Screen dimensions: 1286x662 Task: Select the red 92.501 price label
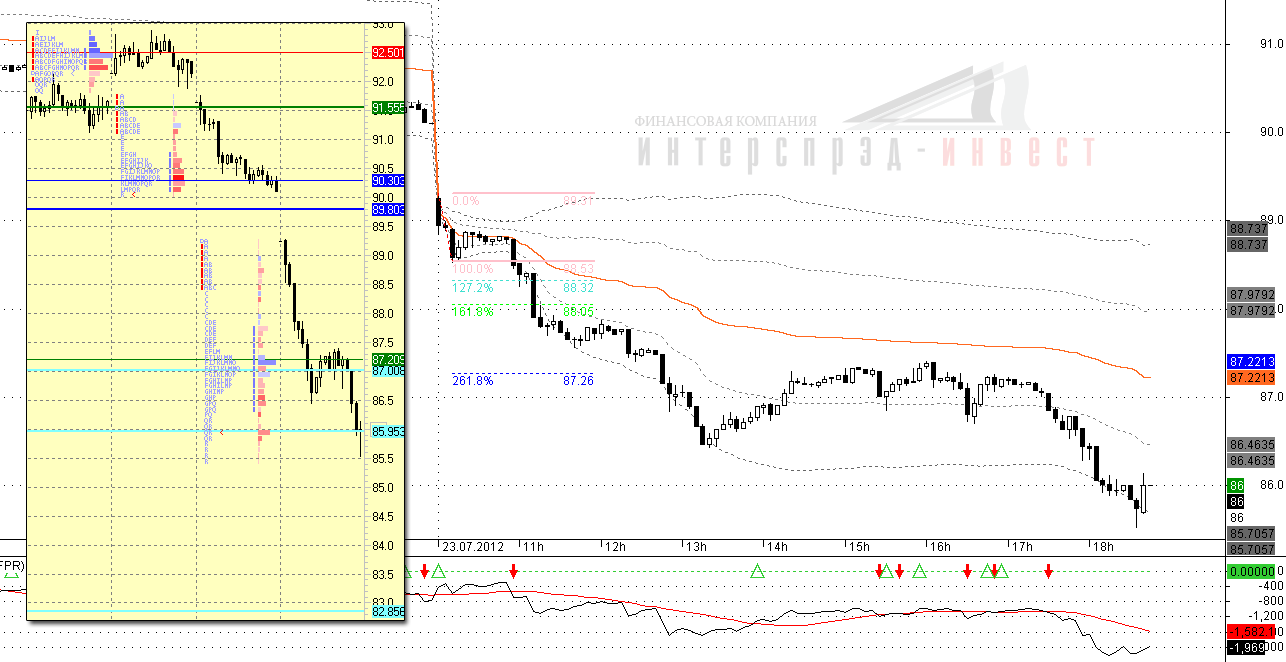tap(387, 52)
